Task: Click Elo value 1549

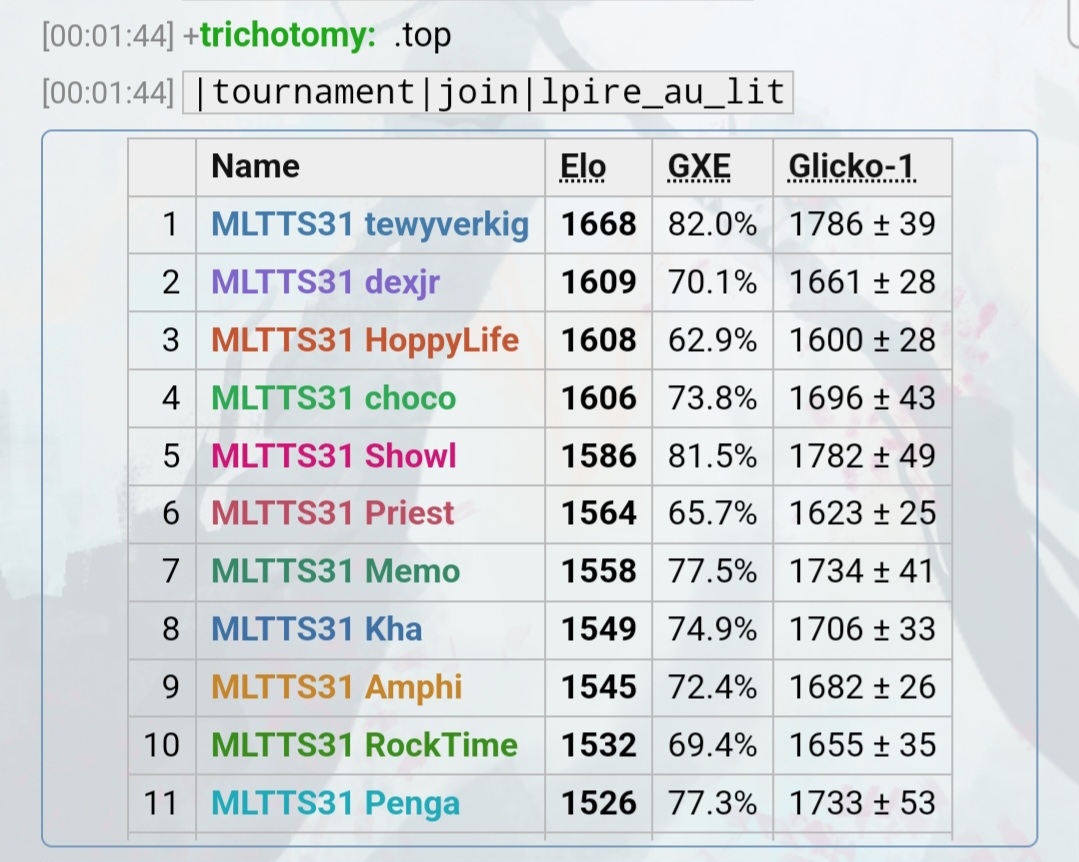Action: [599, 629]
